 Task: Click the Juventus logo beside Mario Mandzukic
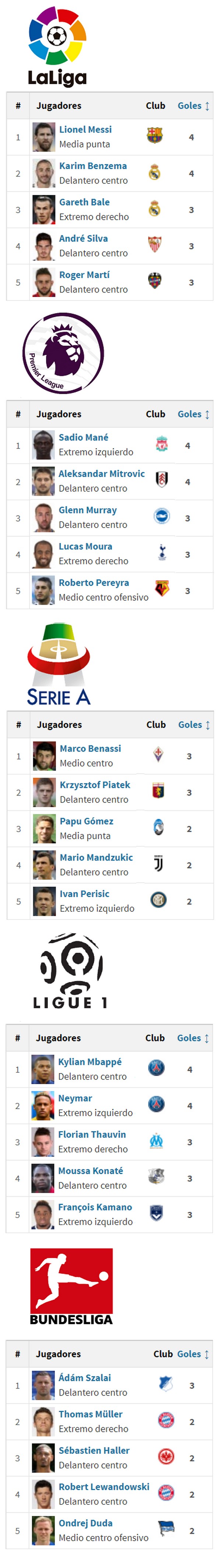[158, 863]
